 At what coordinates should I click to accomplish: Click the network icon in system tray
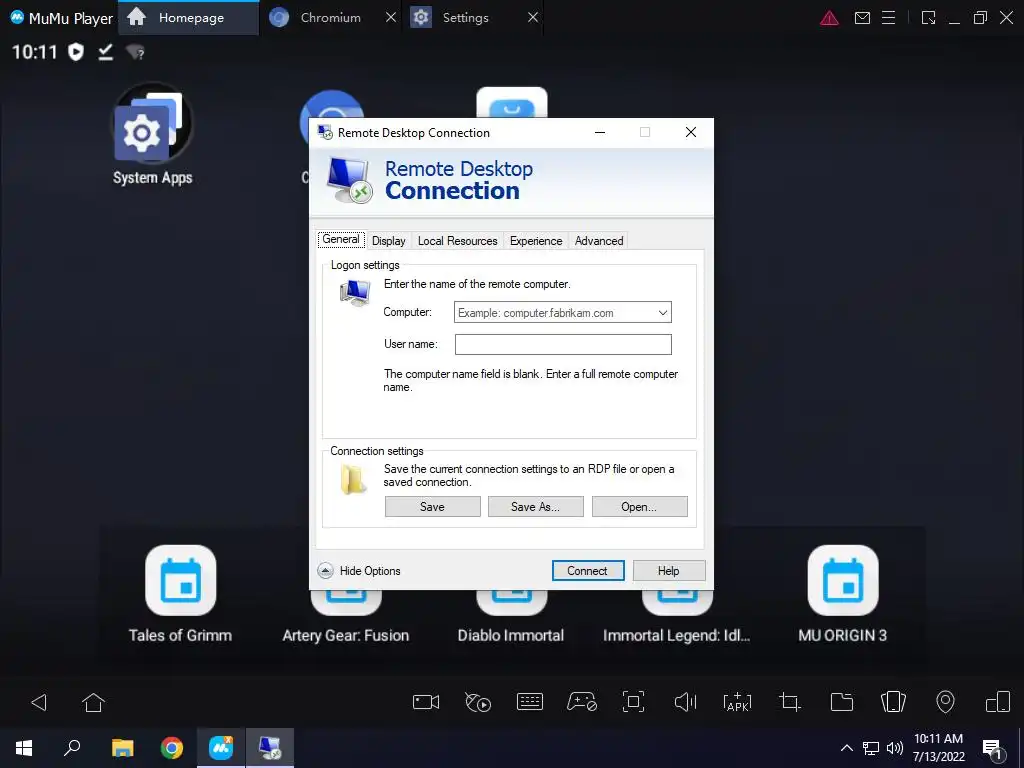(871, 748)
